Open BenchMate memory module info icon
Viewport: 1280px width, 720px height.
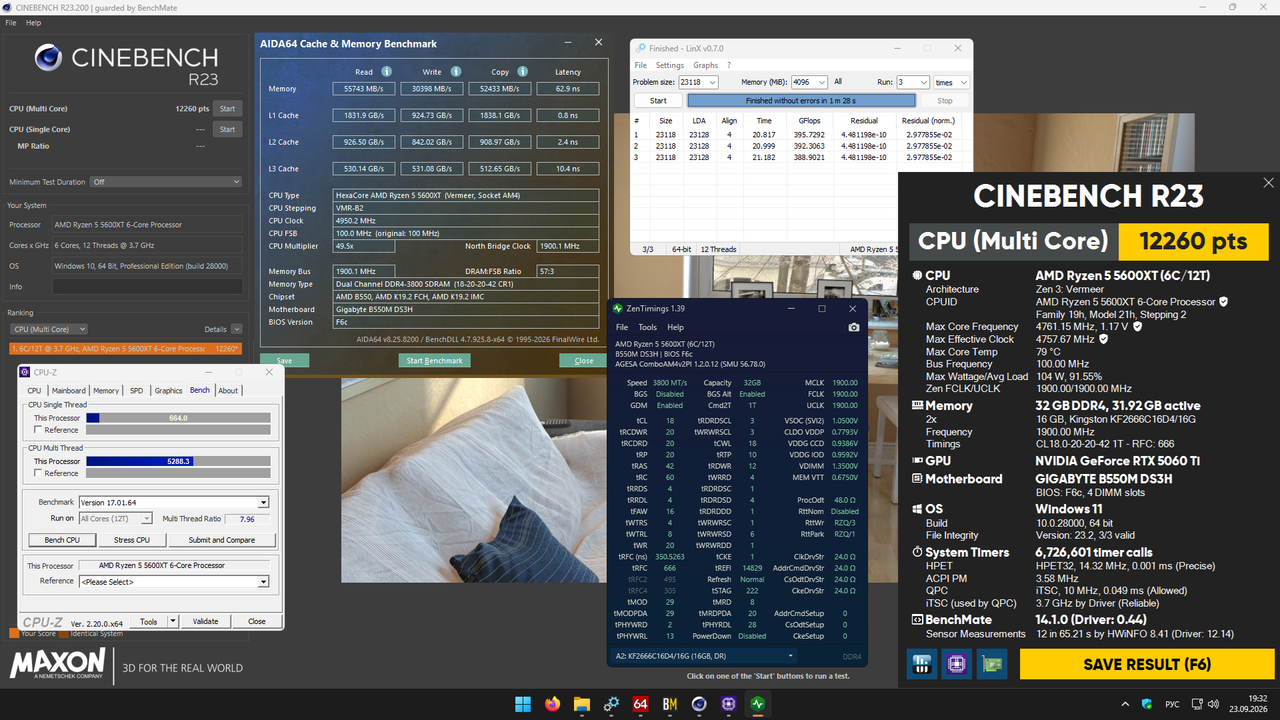coord(921,663)
